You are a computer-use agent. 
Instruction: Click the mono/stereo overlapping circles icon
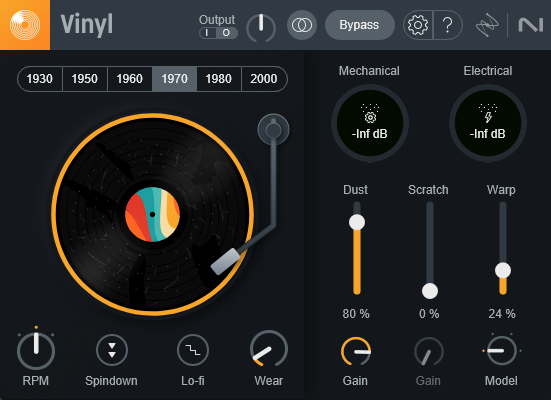coord(302,25)
